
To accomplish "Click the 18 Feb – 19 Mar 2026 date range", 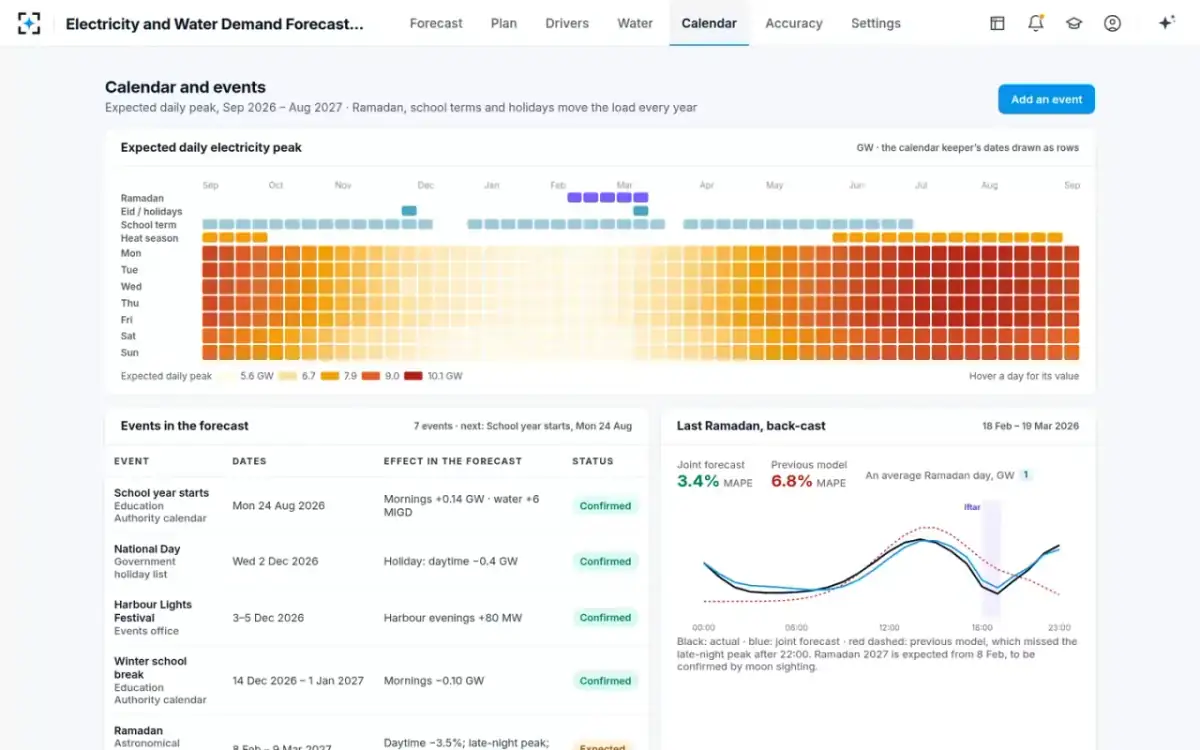I will click(x=1031, y=426).
